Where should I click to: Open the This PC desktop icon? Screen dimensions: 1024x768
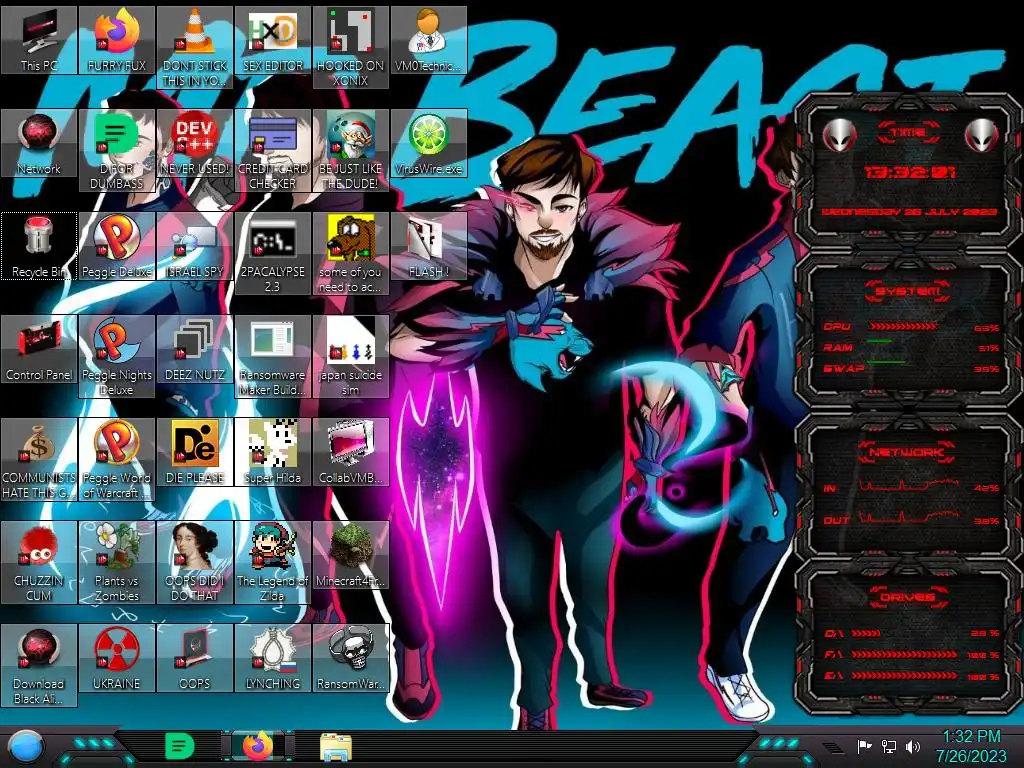coord(39,40)
